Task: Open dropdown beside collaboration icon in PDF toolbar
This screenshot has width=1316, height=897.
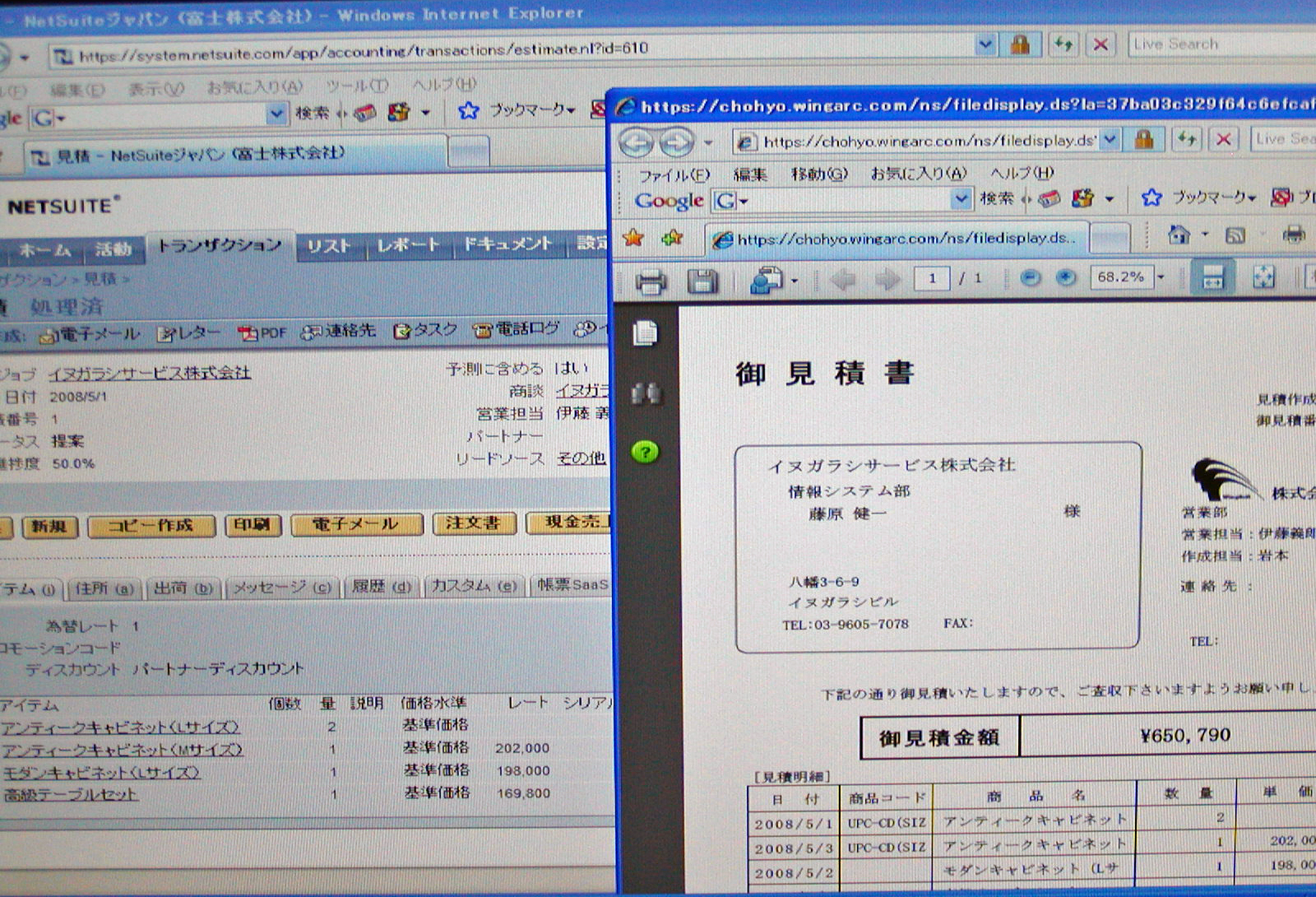Action: click(x=794, y=281)
